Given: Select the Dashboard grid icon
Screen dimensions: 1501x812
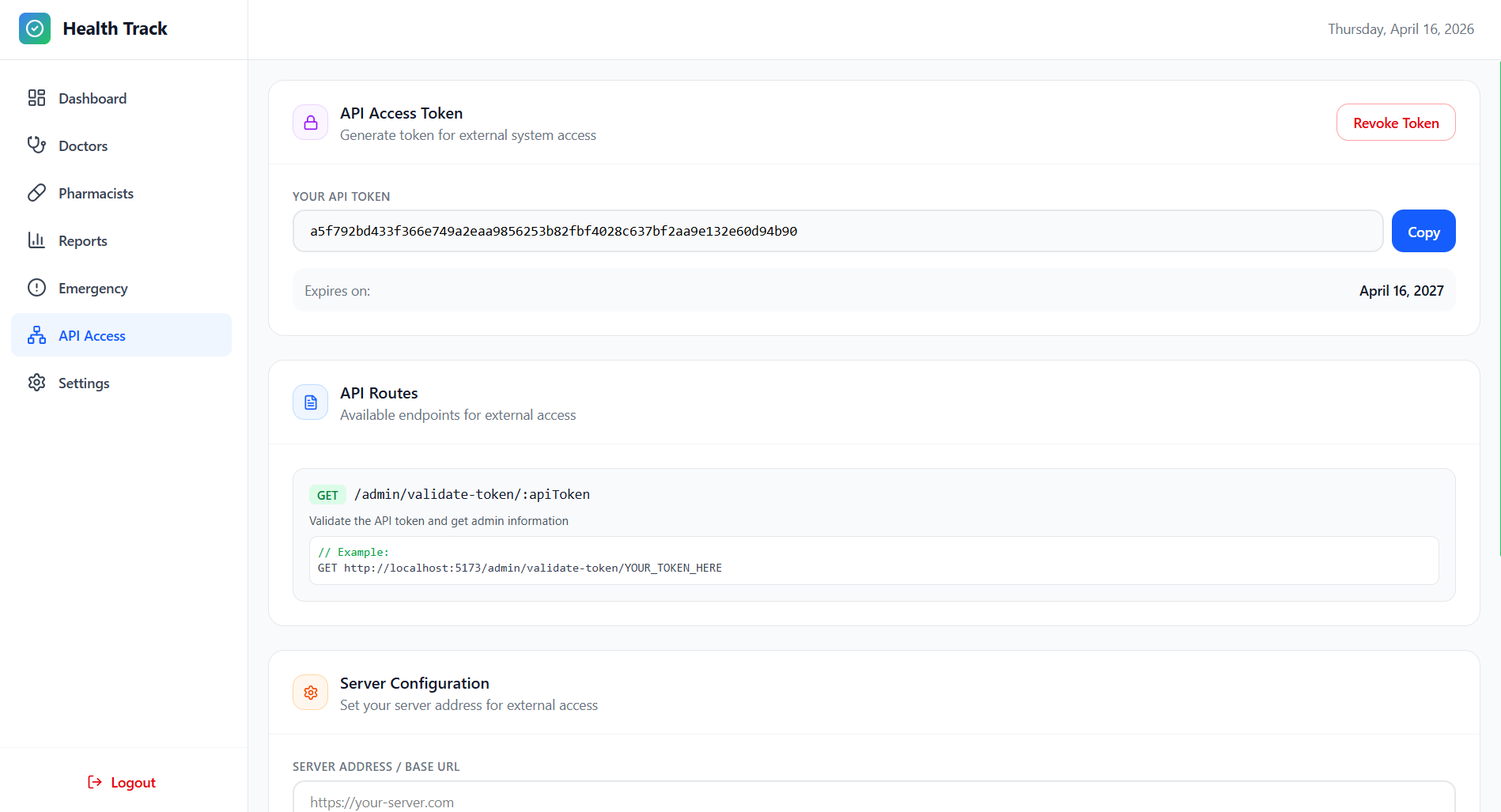Looking at the screenshot, I should (36, 97).
